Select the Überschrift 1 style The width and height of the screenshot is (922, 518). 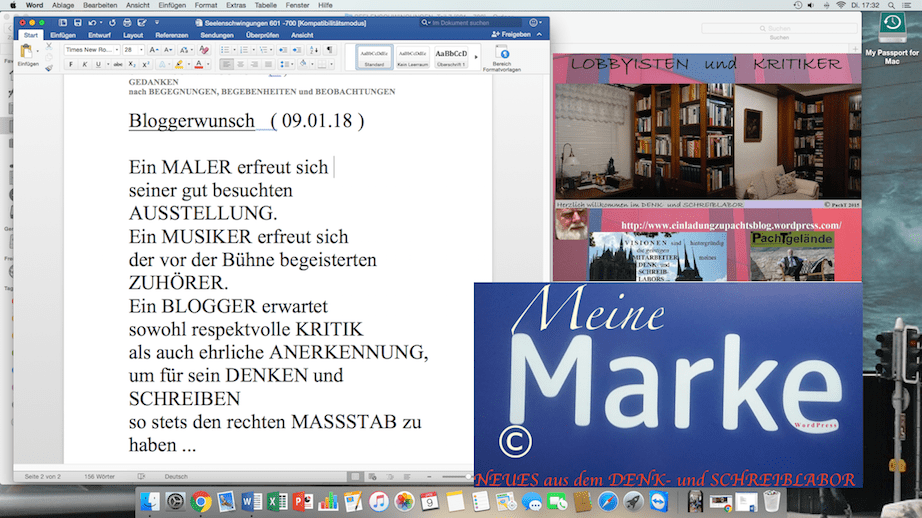[x=451, y=56]
